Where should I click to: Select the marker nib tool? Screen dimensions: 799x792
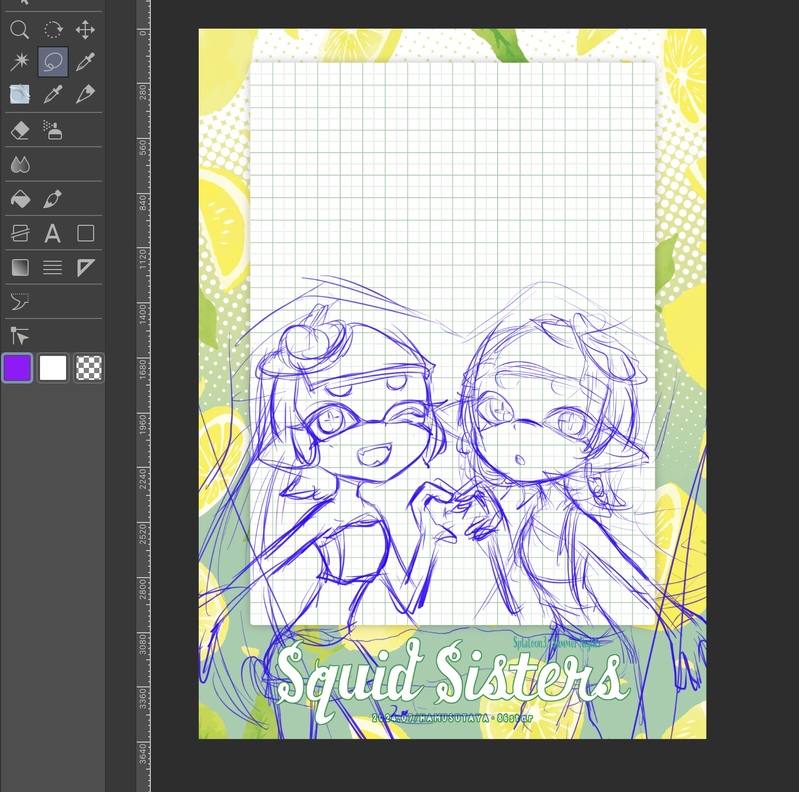pos(85,94)
